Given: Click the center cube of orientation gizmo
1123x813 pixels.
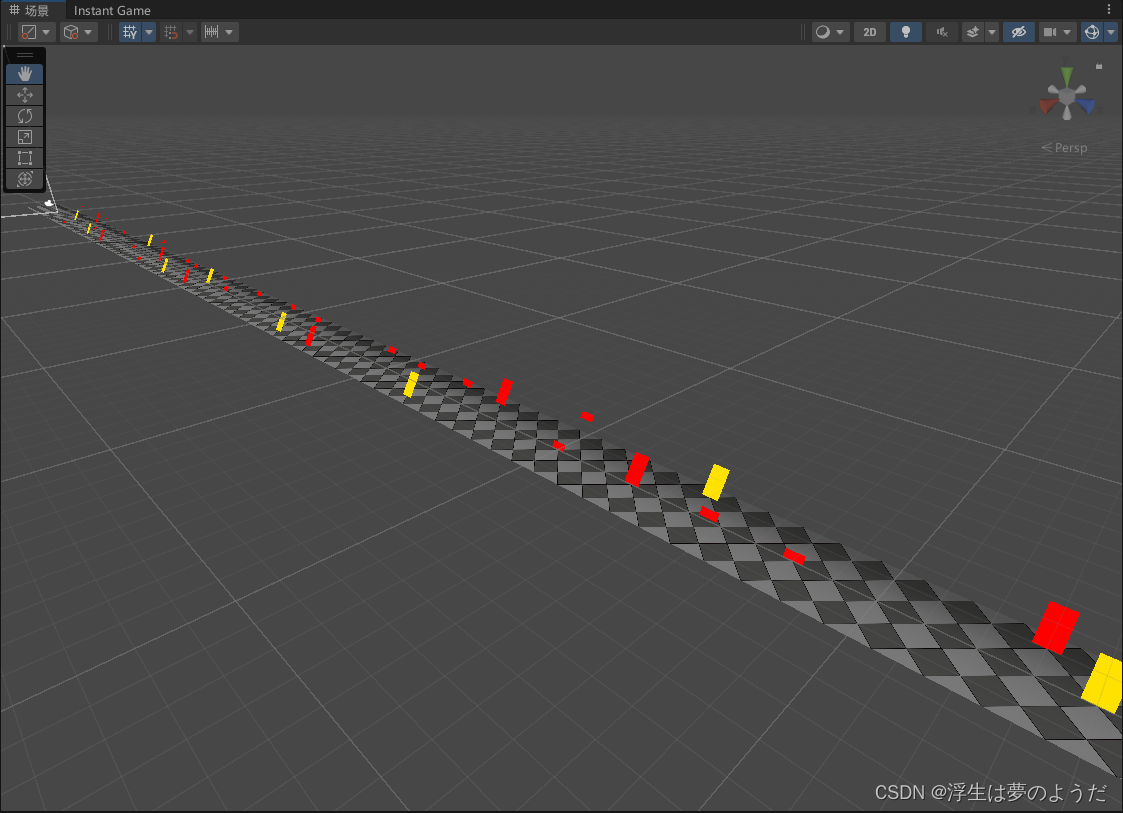Looking at the screenshot, I should (1067, 96).
